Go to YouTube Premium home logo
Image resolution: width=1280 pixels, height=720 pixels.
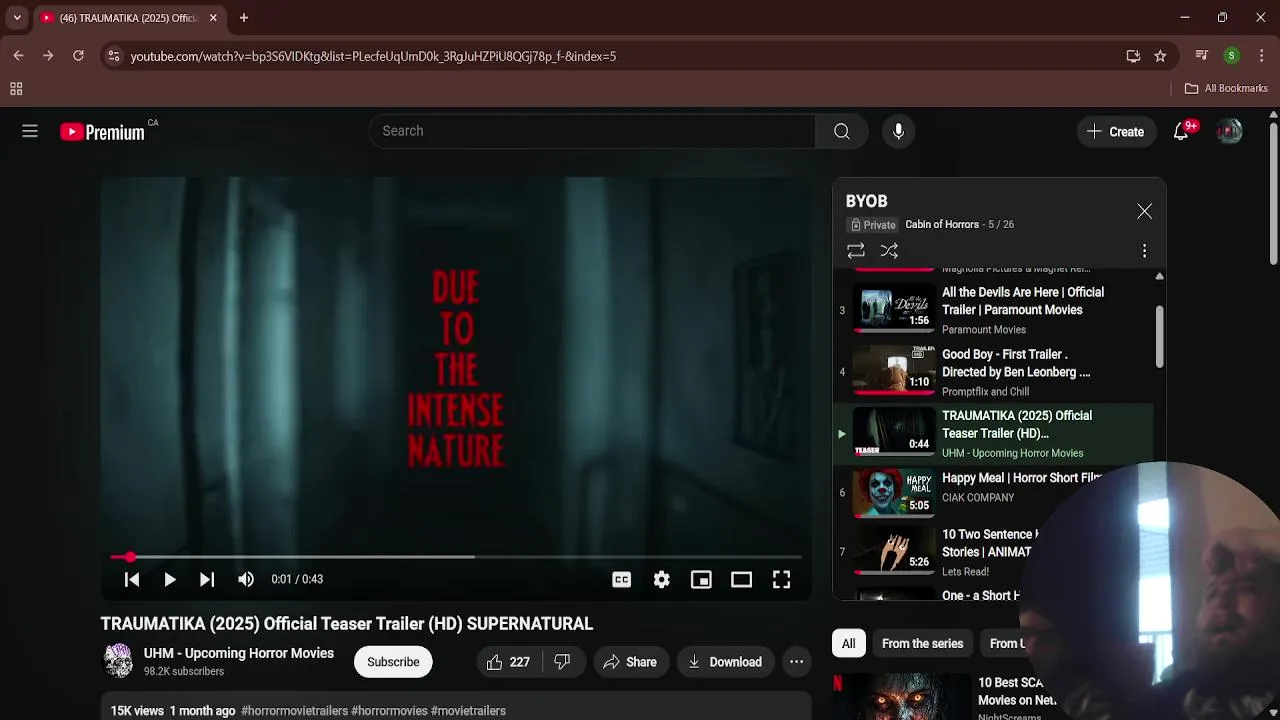point(102,132)
